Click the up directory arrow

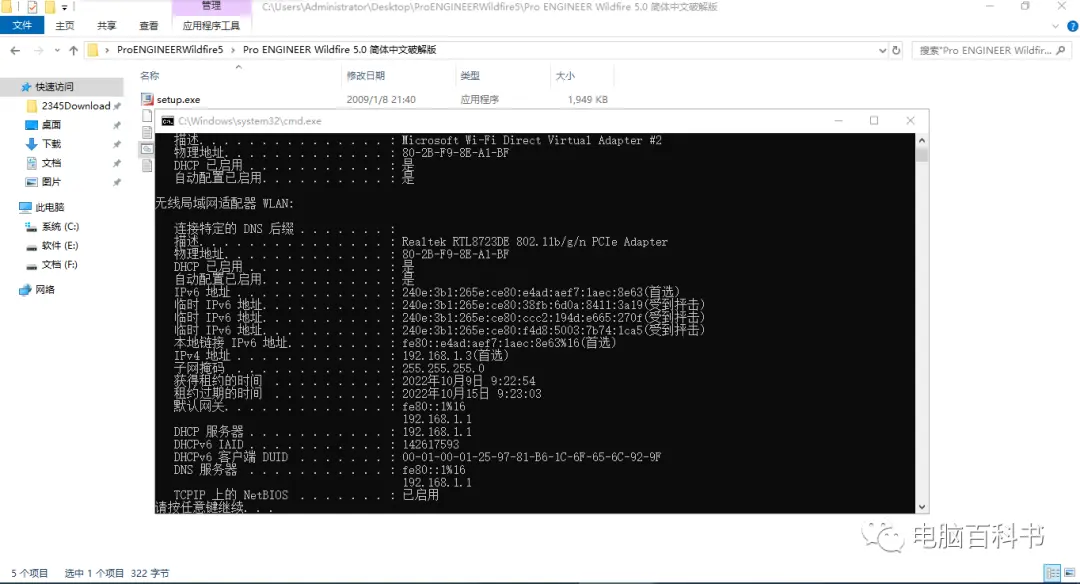coord(74,50)
